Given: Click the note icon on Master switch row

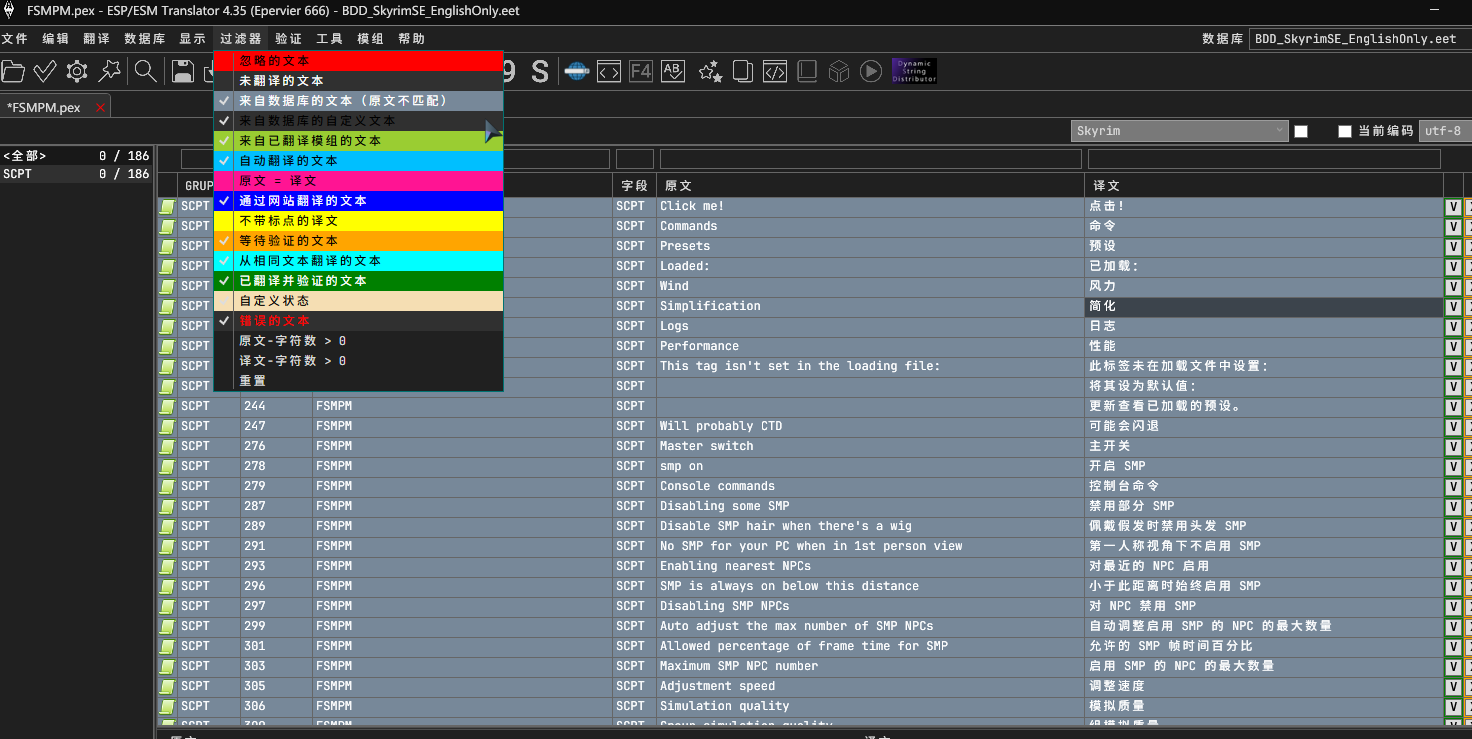Looking at the screenshot, I should click(167, 446).
